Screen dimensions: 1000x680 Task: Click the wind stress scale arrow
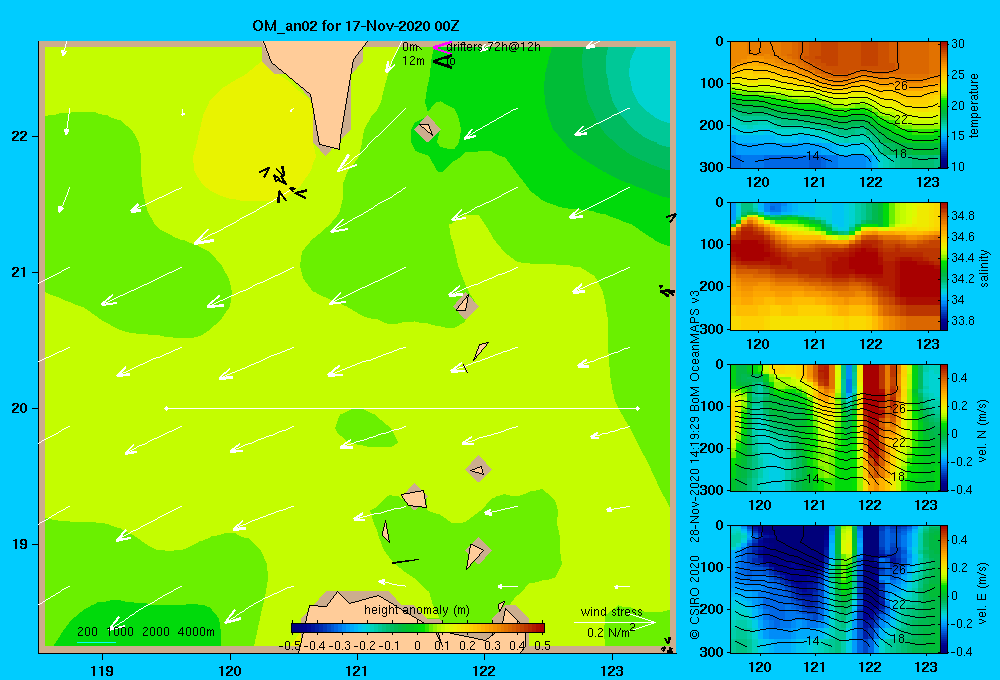(x=614, y=622)
